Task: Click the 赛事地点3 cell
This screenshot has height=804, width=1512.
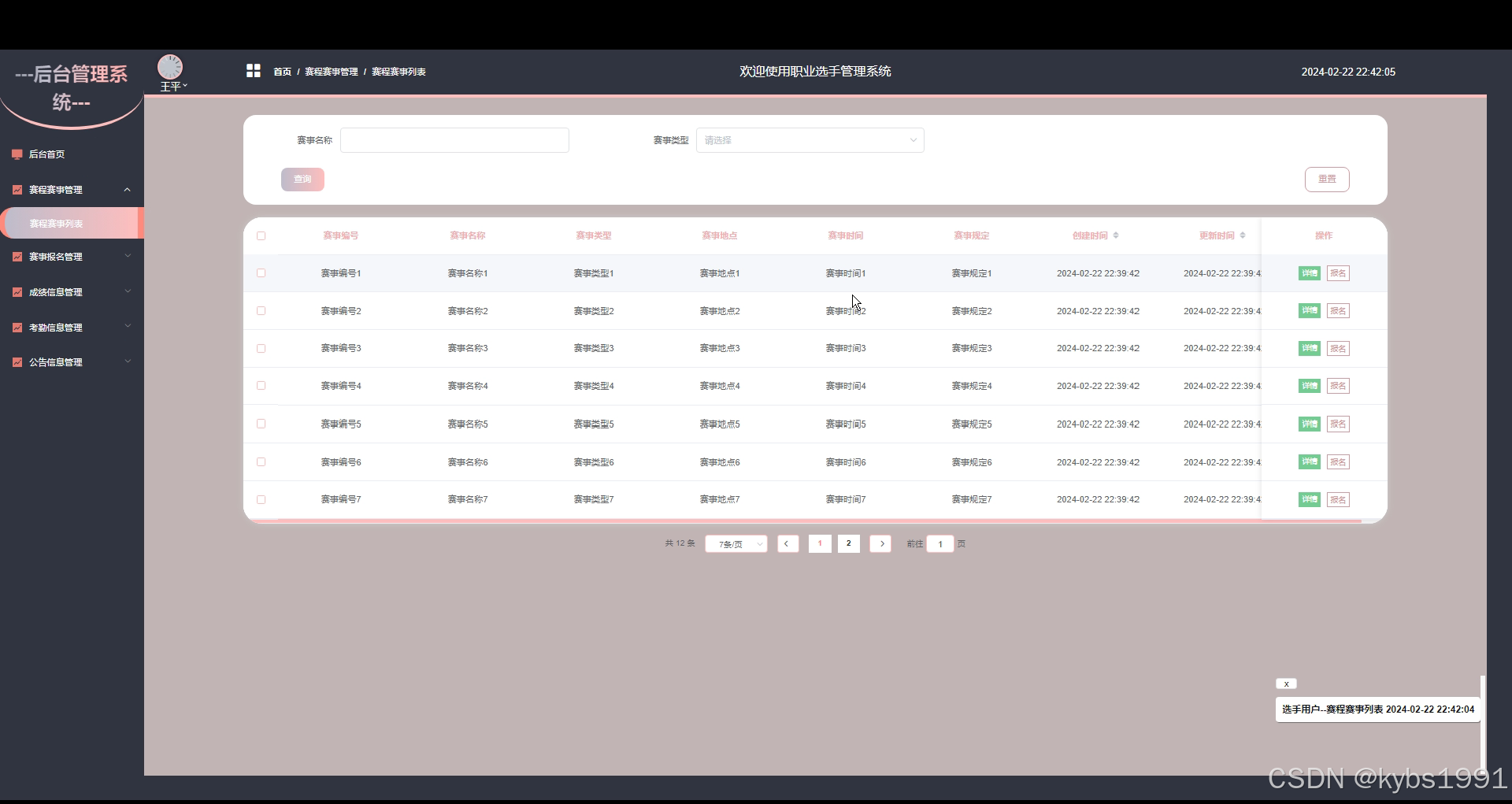Action: point(720,348)
